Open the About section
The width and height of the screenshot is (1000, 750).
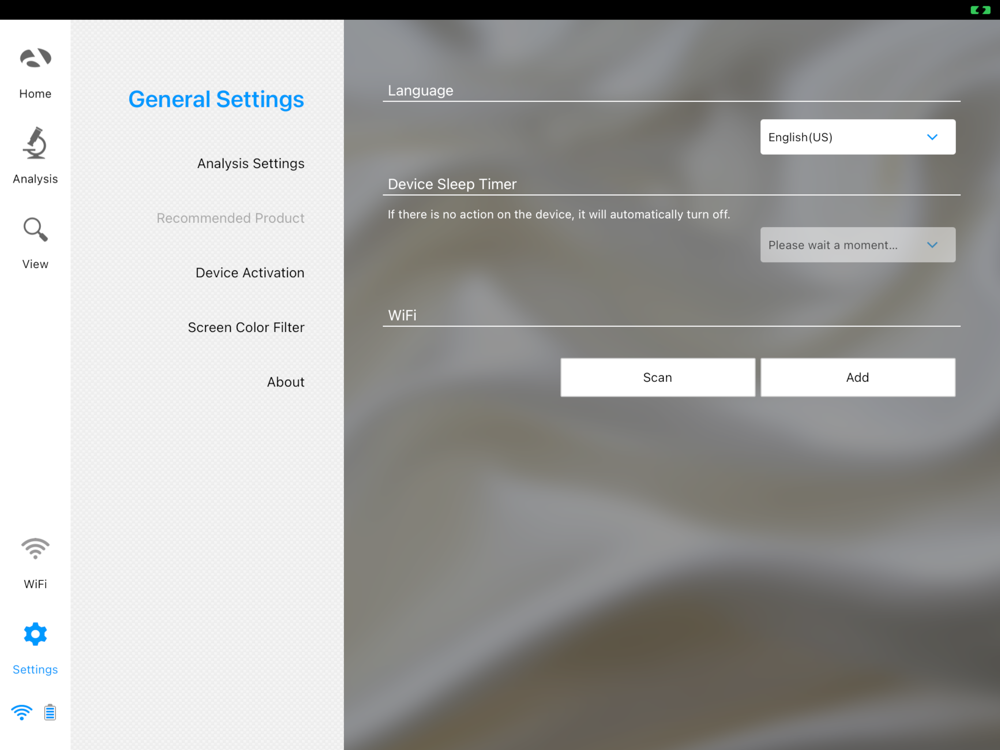pos(286,382)
